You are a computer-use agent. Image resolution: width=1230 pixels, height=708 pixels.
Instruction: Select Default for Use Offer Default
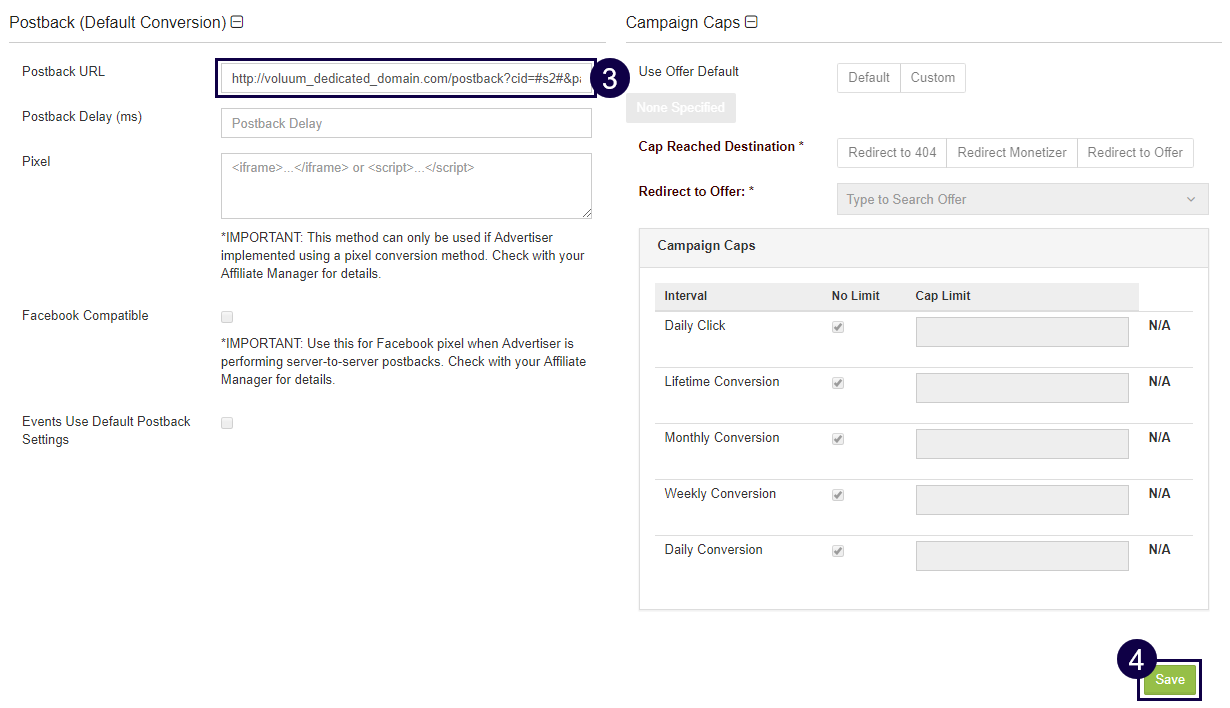[x=868, y=78]
